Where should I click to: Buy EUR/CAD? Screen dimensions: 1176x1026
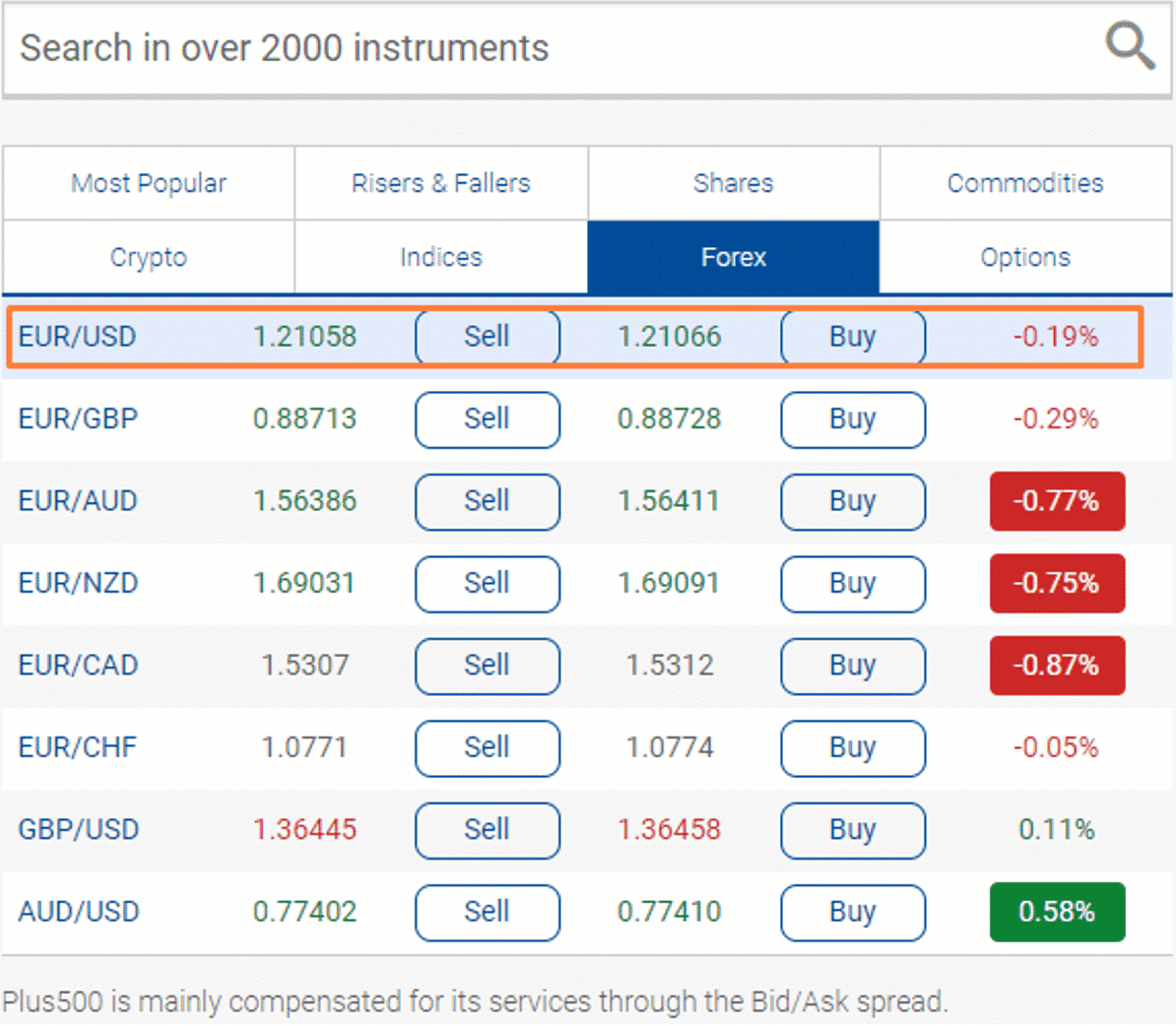[853, 666]
